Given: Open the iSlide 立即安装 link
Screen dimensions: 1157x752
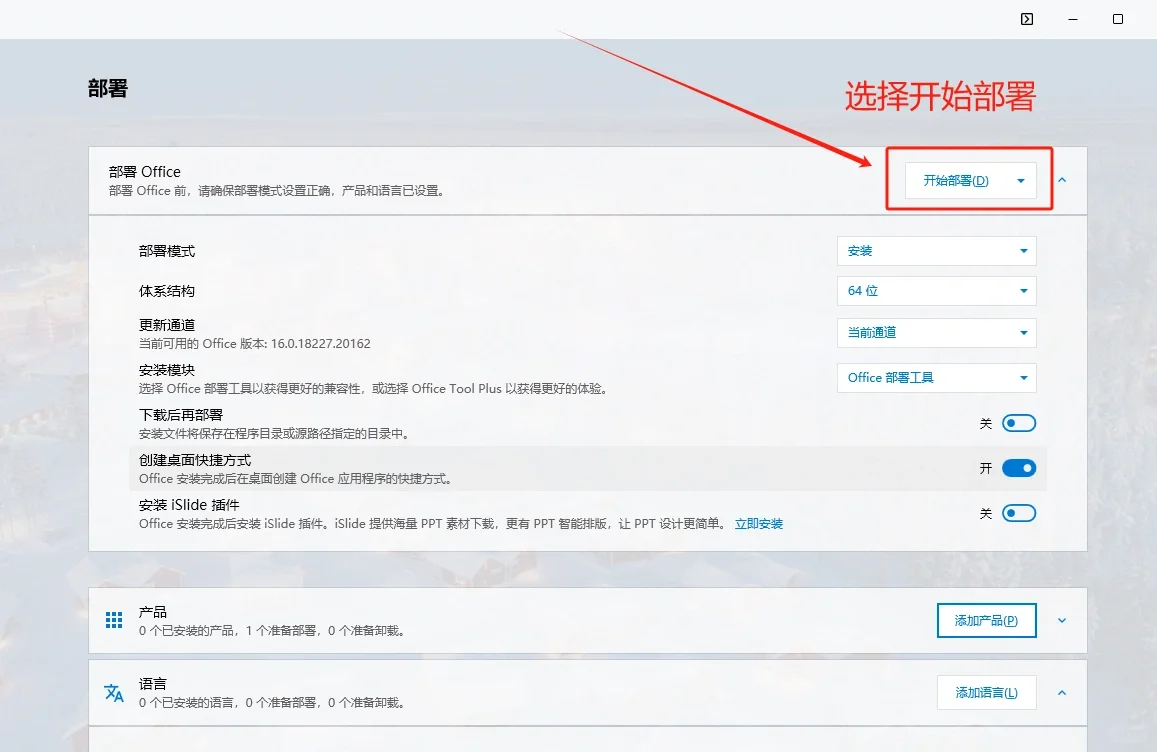Looking at the screenshot, I should pyautogui.click(x=758, y=523).
